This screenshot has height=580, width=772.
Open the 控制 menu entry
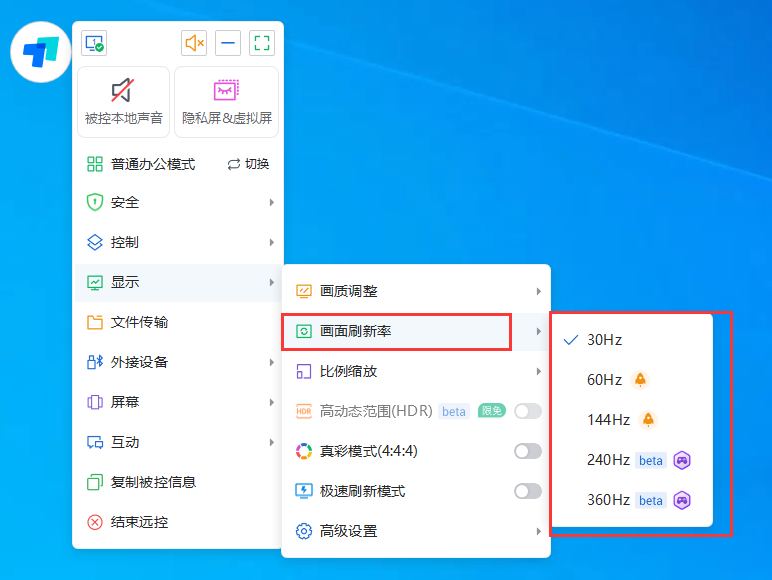tap(178, 242)
